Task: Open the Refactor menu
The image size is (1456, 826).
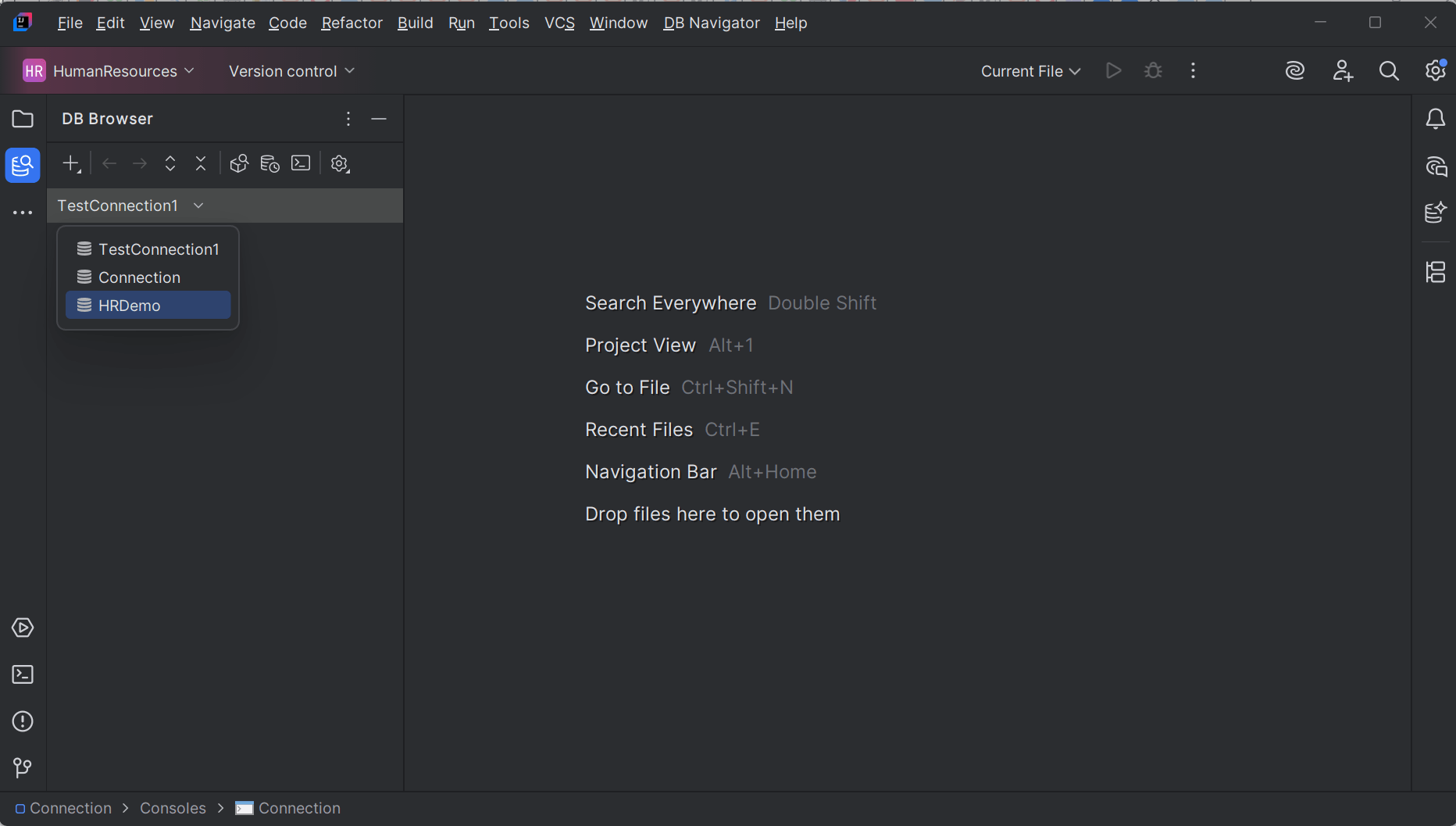Action: click(352, 23)
